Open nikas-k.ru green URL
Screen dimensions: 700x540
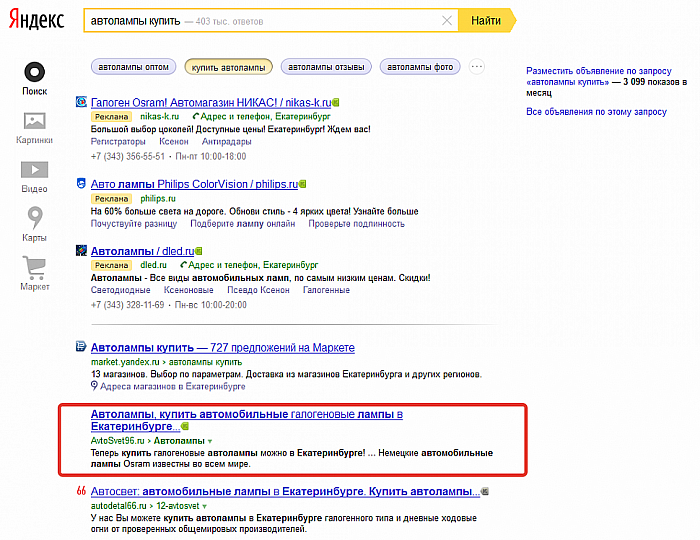159,116
